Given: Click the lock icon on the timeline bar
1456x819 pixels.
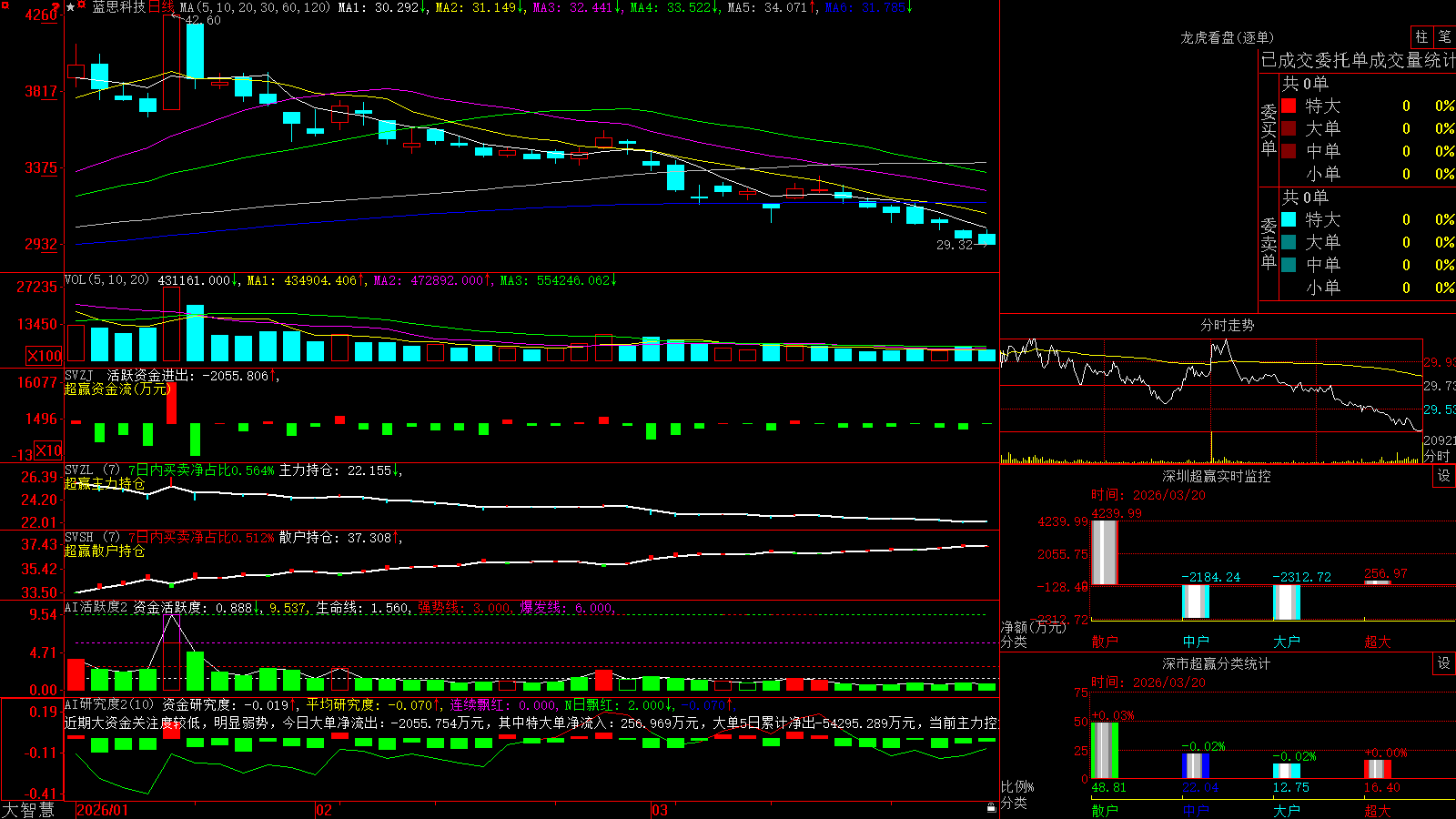Looking at the screenshot, I should click(x=991, y=808).
